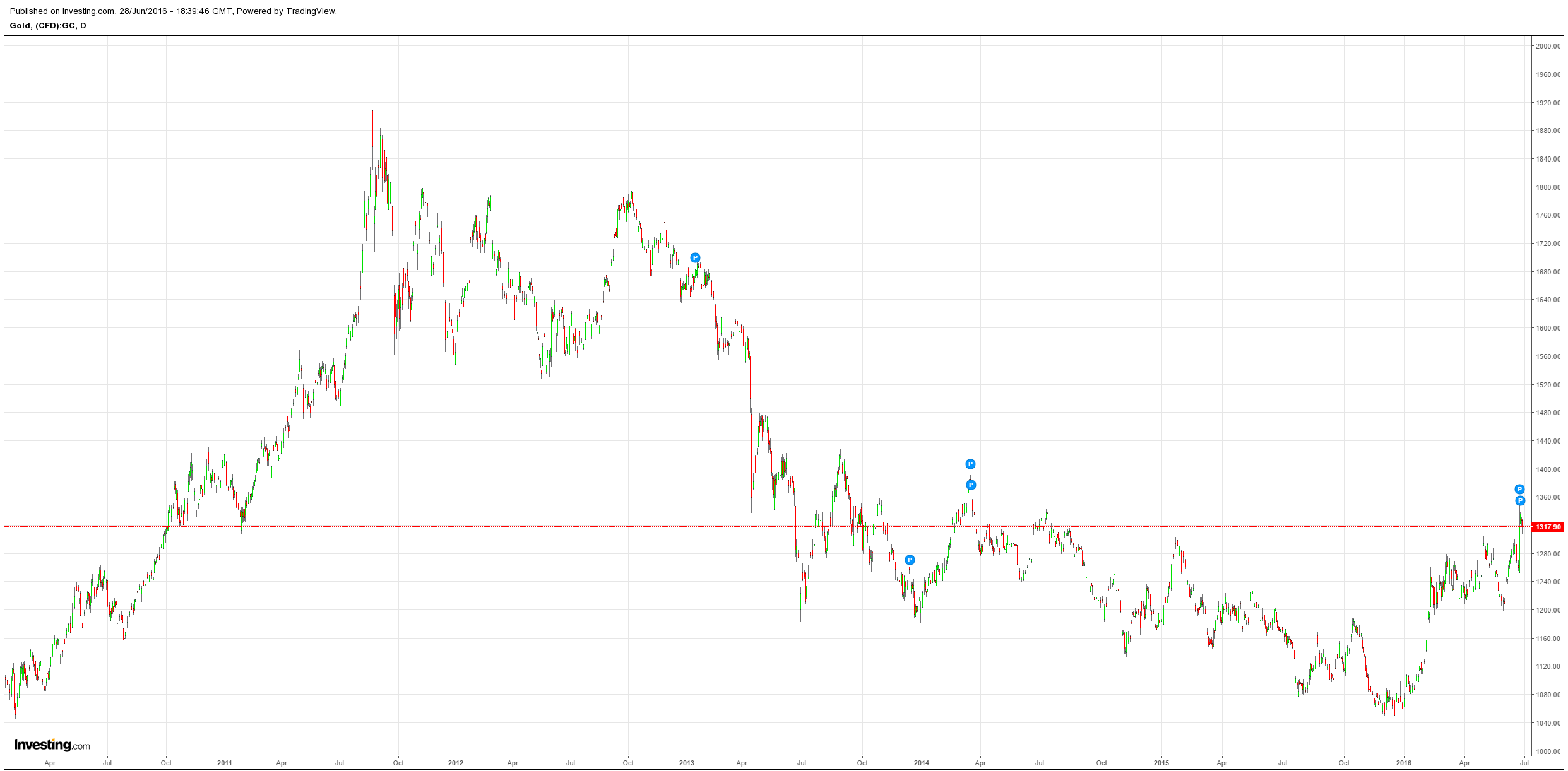Screen dimensions: 1568x771
Task: Select the 2014 year label on time axis
Action: point(921,763)
